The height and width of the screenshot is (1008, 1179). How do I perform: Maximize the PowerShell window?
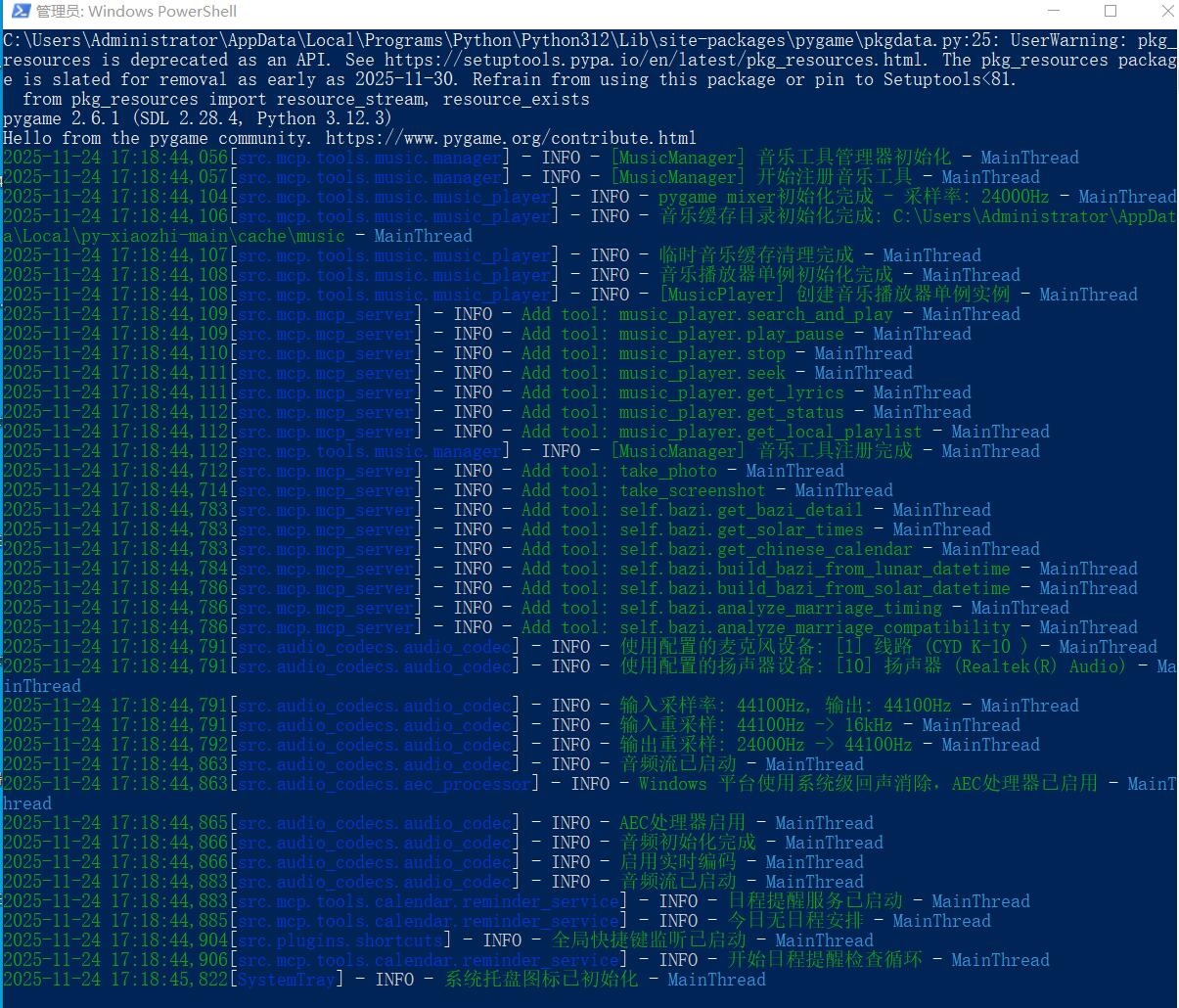[x=1111, y=12]
